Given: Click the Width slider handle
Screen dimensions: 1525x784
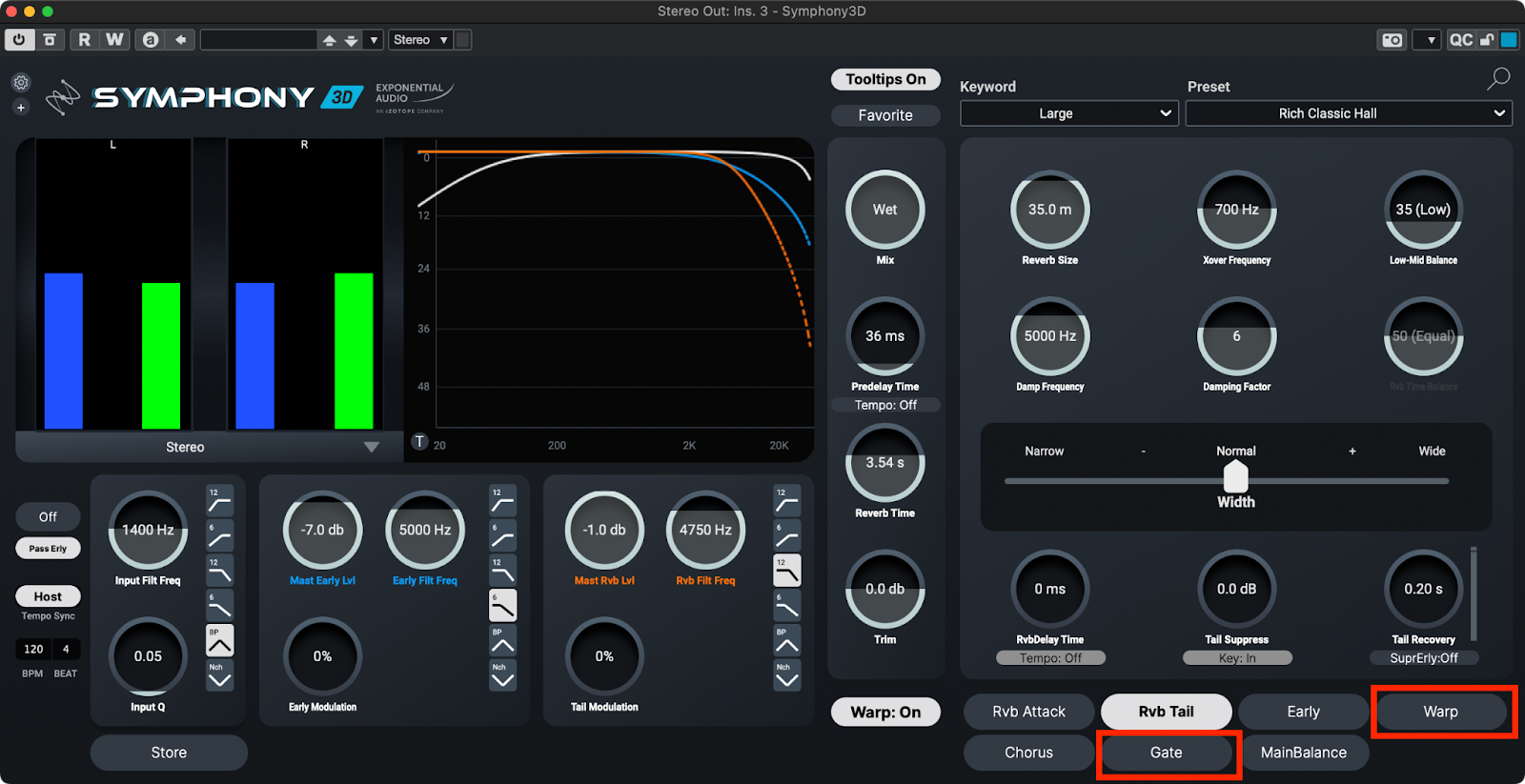Looking at the screenshot, I should 1235,475.
